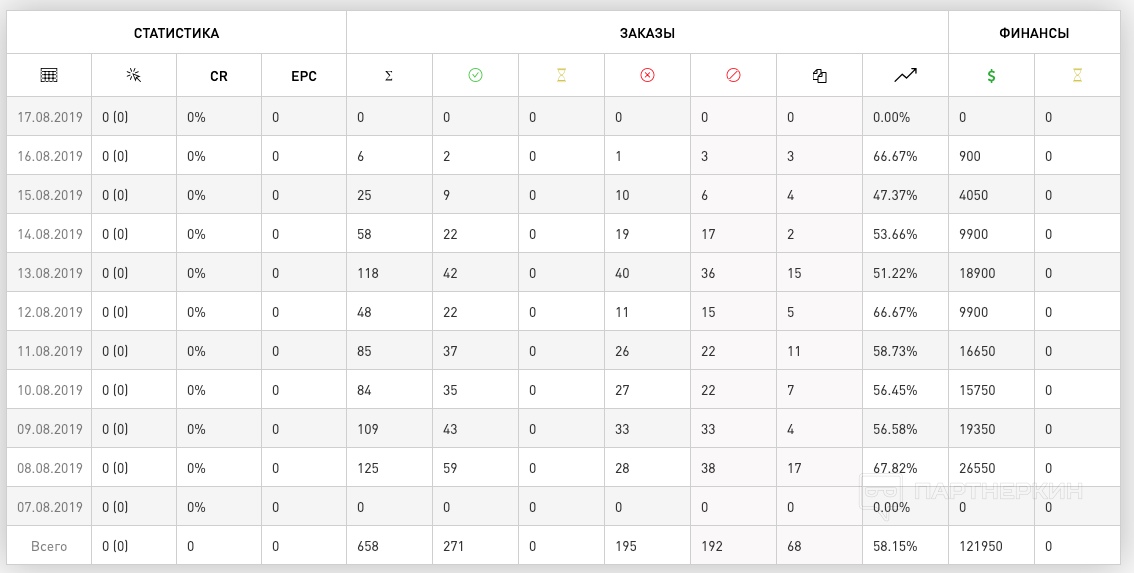The height and width of the screenshot is (573, 1134).
Task: Click the duplicate orders copy icon
Action: pyautogui.click(x=819, y=75)
